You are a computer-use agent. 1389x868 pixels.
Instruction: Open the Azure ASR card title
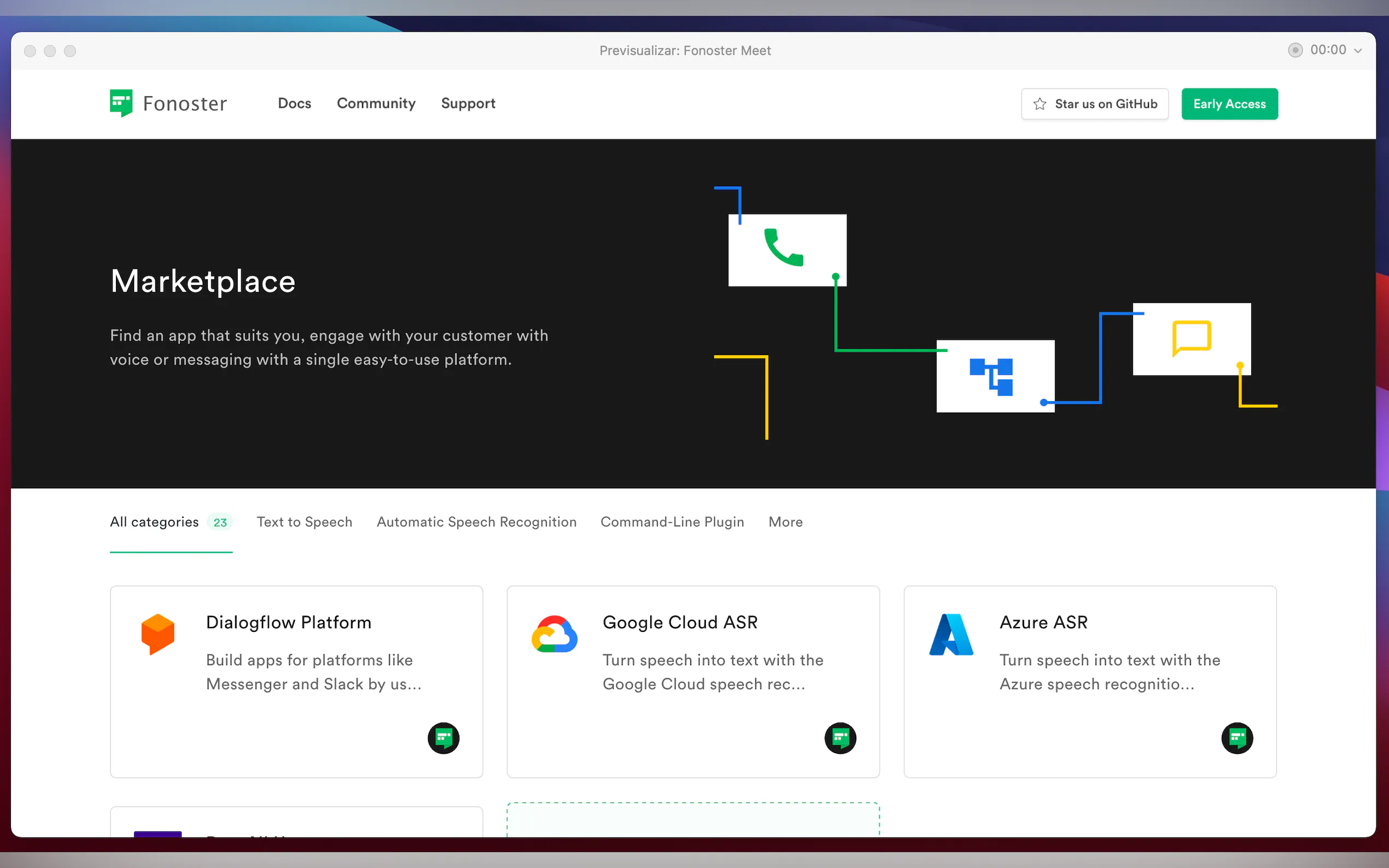pyautogui.click(x=1043, y=622)
